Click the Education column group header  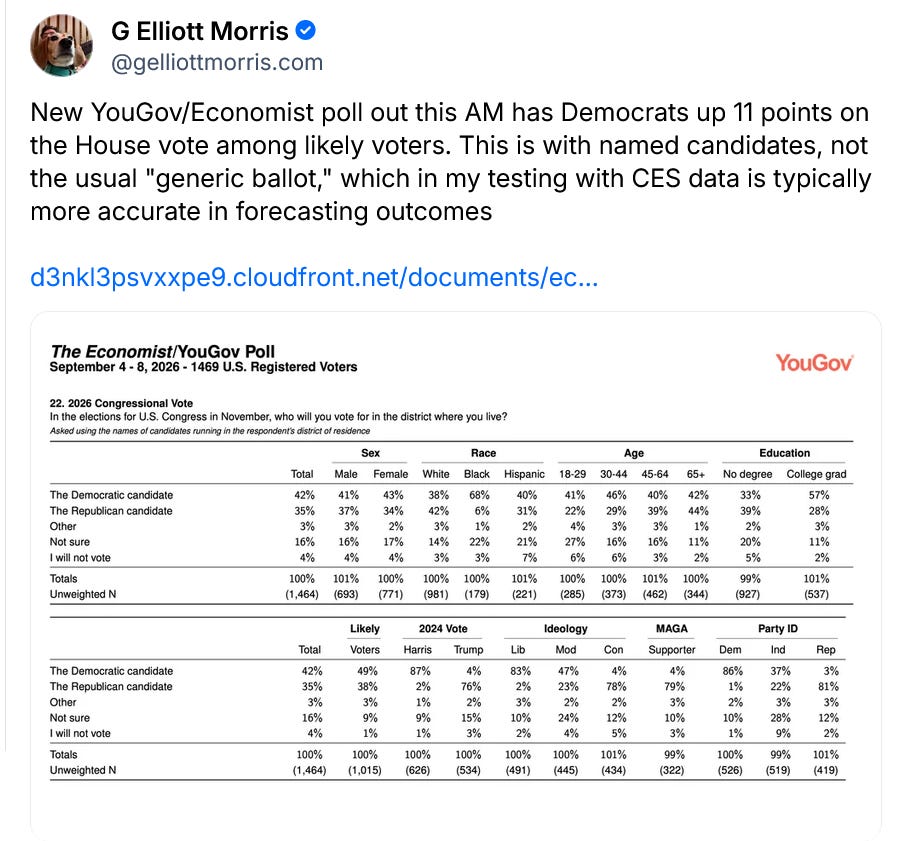(x=784, y=453)
